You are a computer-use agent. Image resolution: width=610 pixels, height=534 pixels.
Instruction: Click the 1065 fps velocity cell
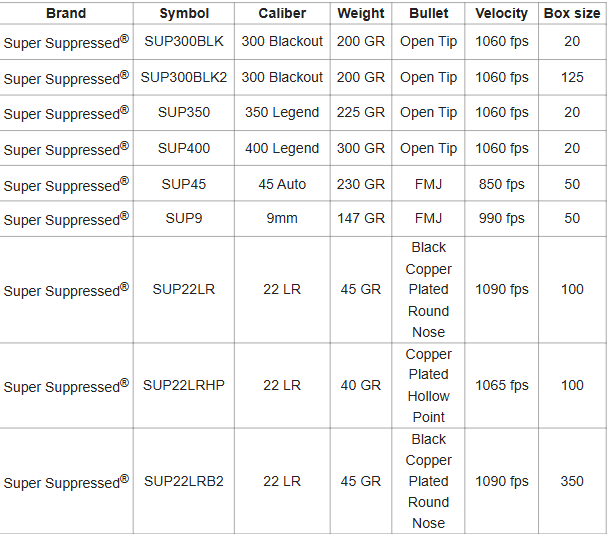point(501,385)
